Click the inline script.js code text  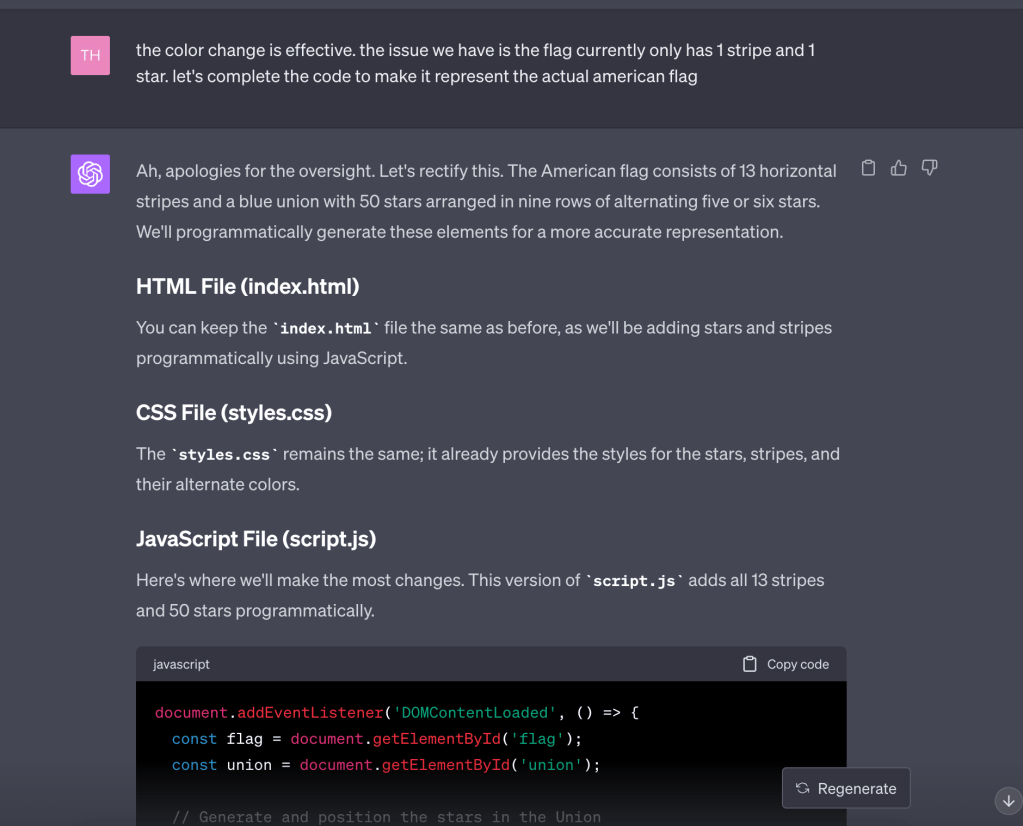pos(634,581)
